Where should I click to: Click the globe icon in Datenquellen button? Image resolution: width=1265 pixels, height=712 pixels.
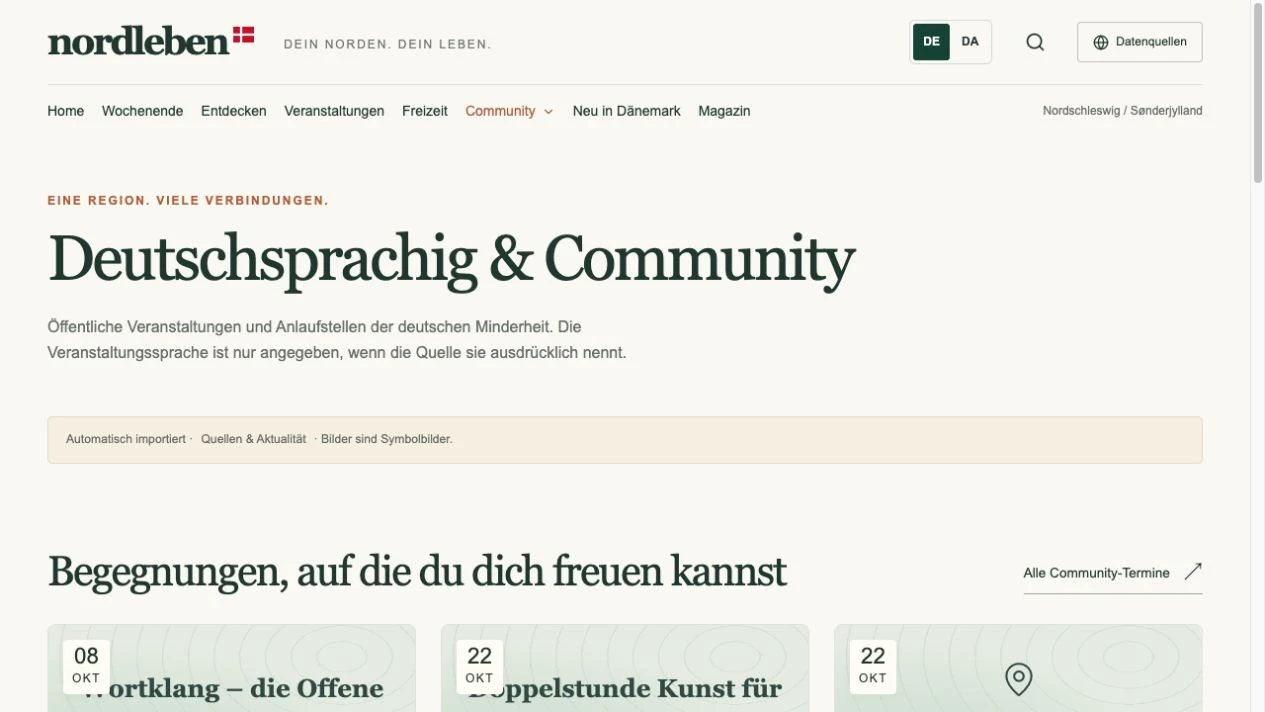1101,42
